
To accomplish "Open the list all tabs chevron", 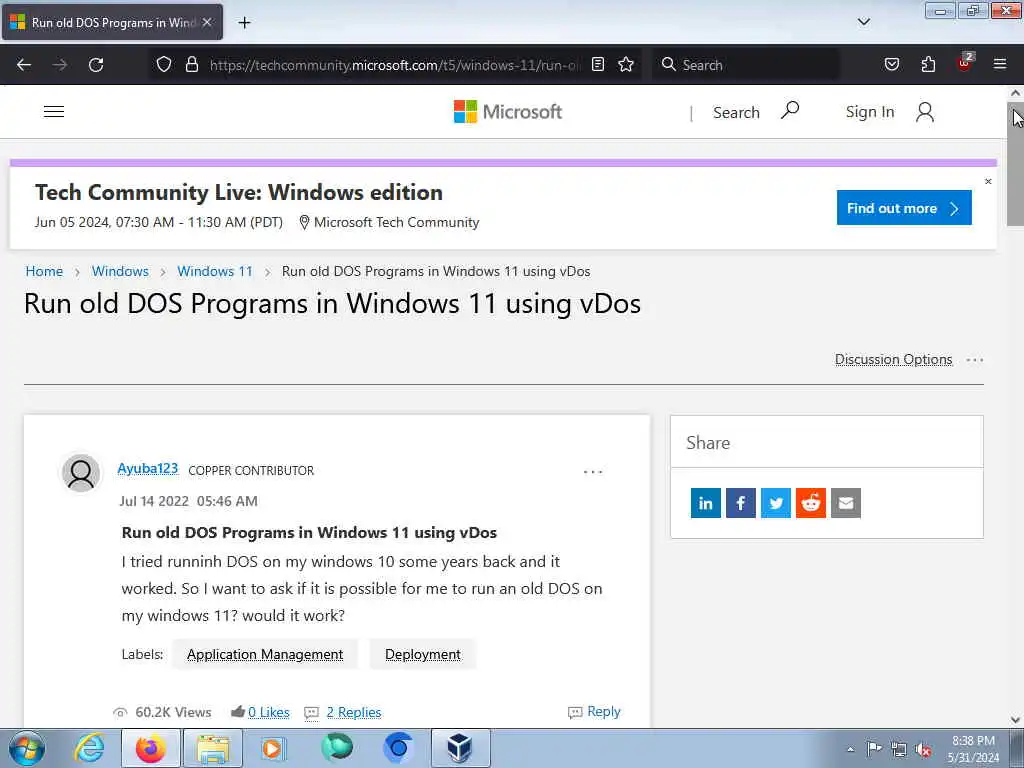I will pyautogui.click(x=863, y=22).
